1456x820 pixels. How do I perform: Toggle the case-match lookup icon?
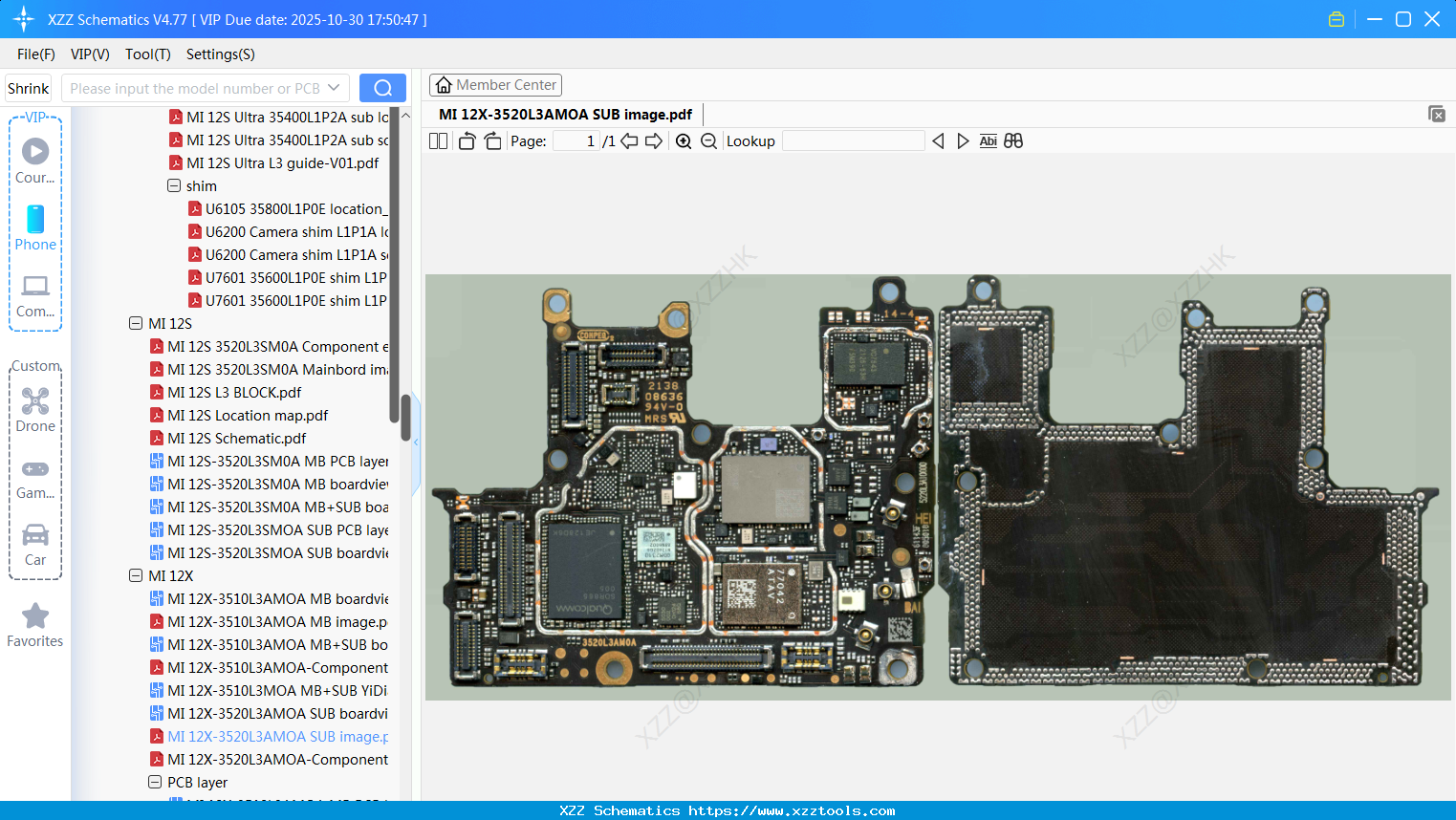(x=1013, y=140)
